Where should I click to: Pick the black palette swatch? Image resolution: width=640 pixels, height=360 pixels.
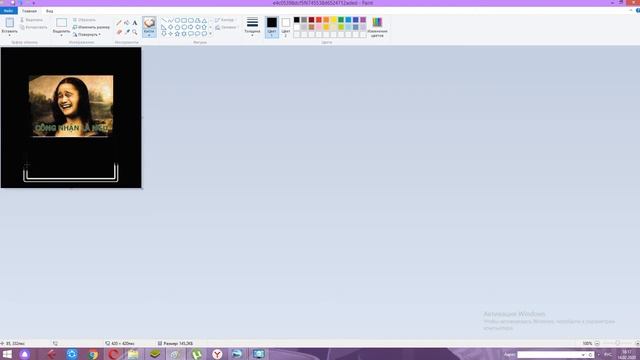point(297,20)
